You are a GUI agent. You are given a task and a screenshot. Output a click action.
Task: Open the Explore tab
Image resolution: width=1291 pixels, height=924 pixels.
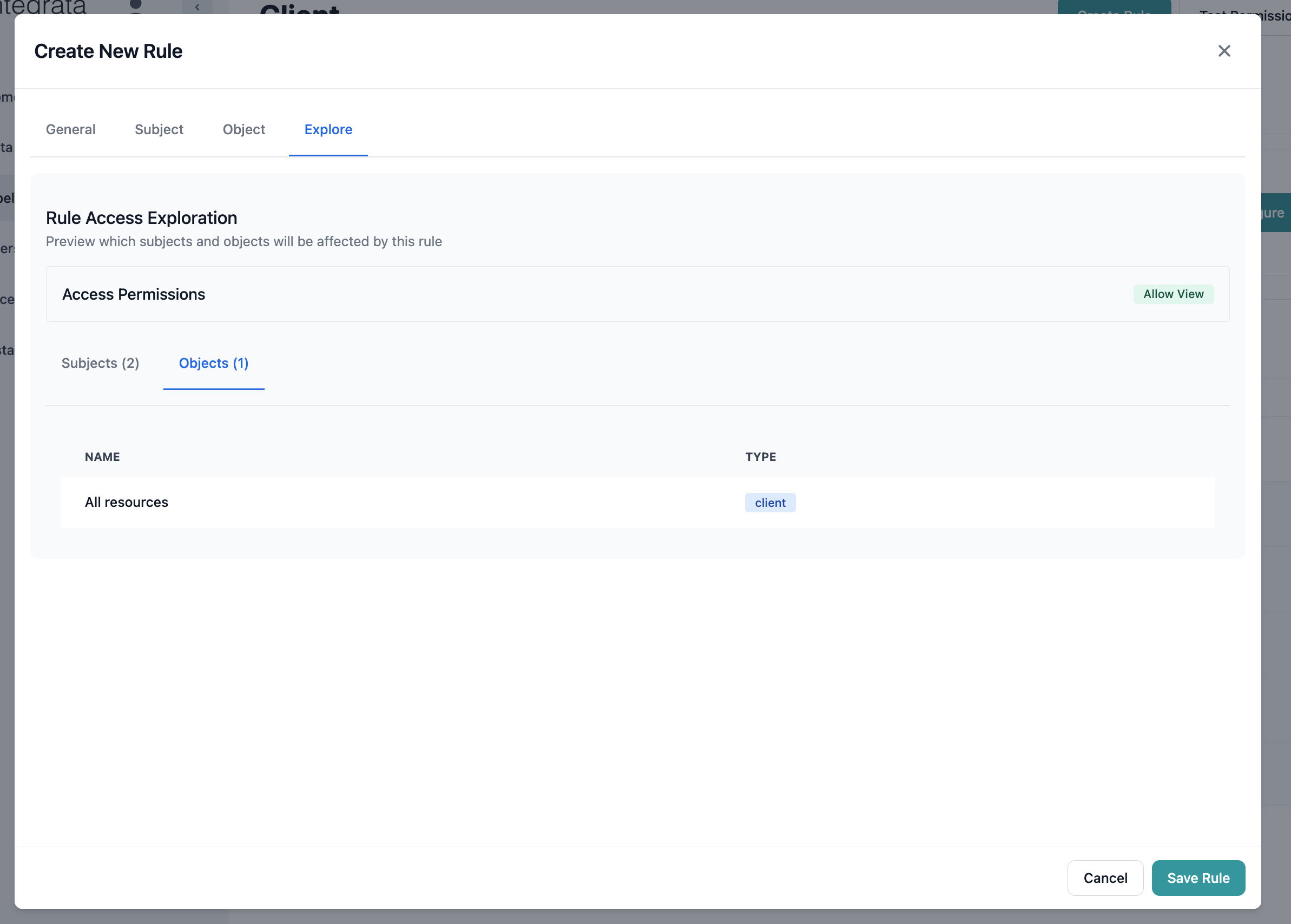(x=328, y=129)
